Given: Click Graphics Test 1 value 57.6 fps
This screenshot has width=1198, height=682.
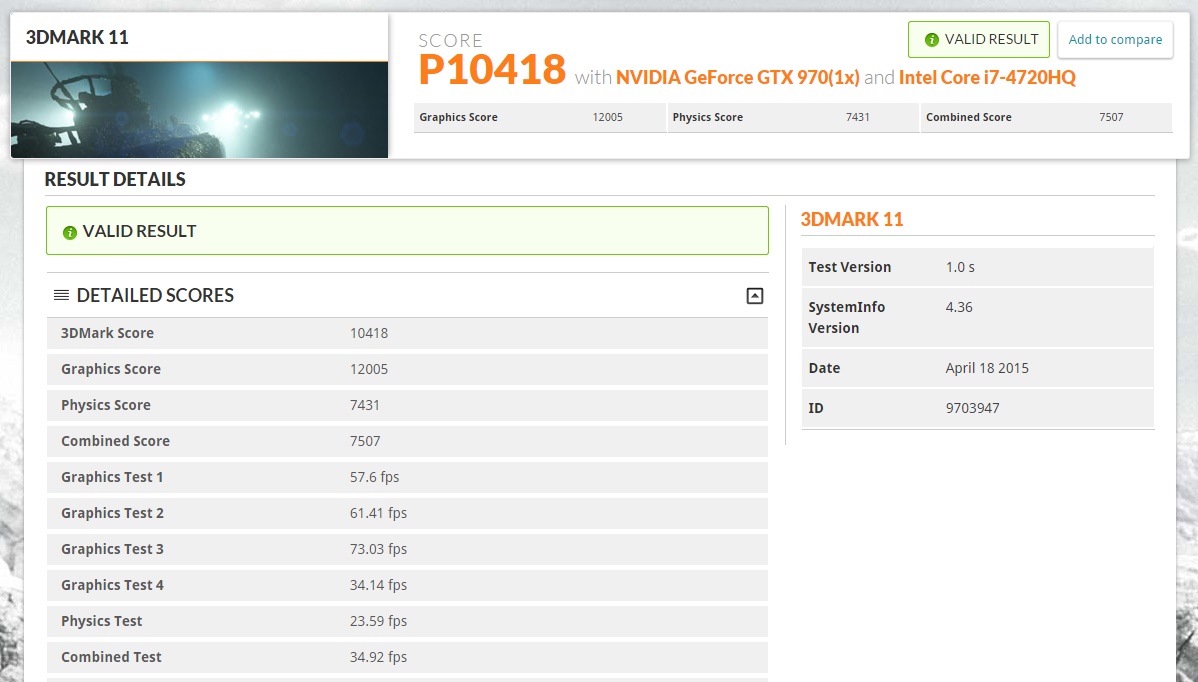Looking at the screenshot, I should [374, 477].
